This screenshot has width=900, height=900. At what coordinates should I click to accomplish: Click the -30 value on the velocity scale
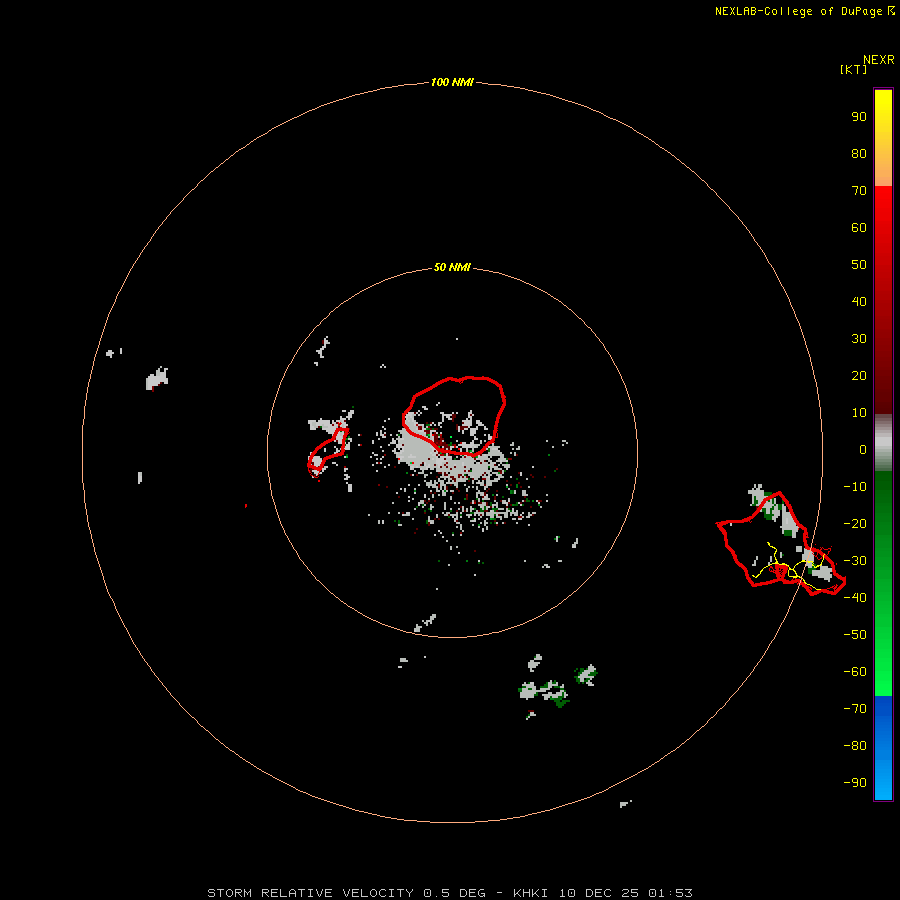[855, 561]
